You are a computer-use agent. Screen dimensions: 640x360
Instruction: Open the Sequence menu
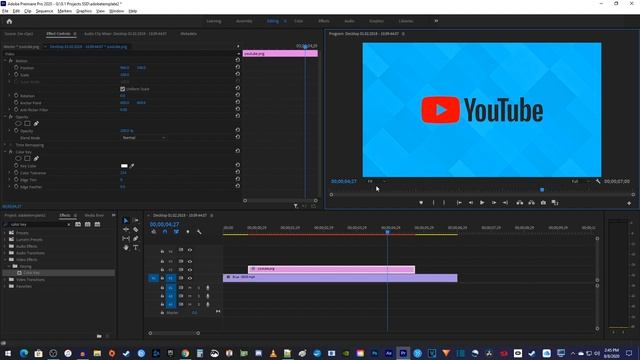tap(44, 11)
